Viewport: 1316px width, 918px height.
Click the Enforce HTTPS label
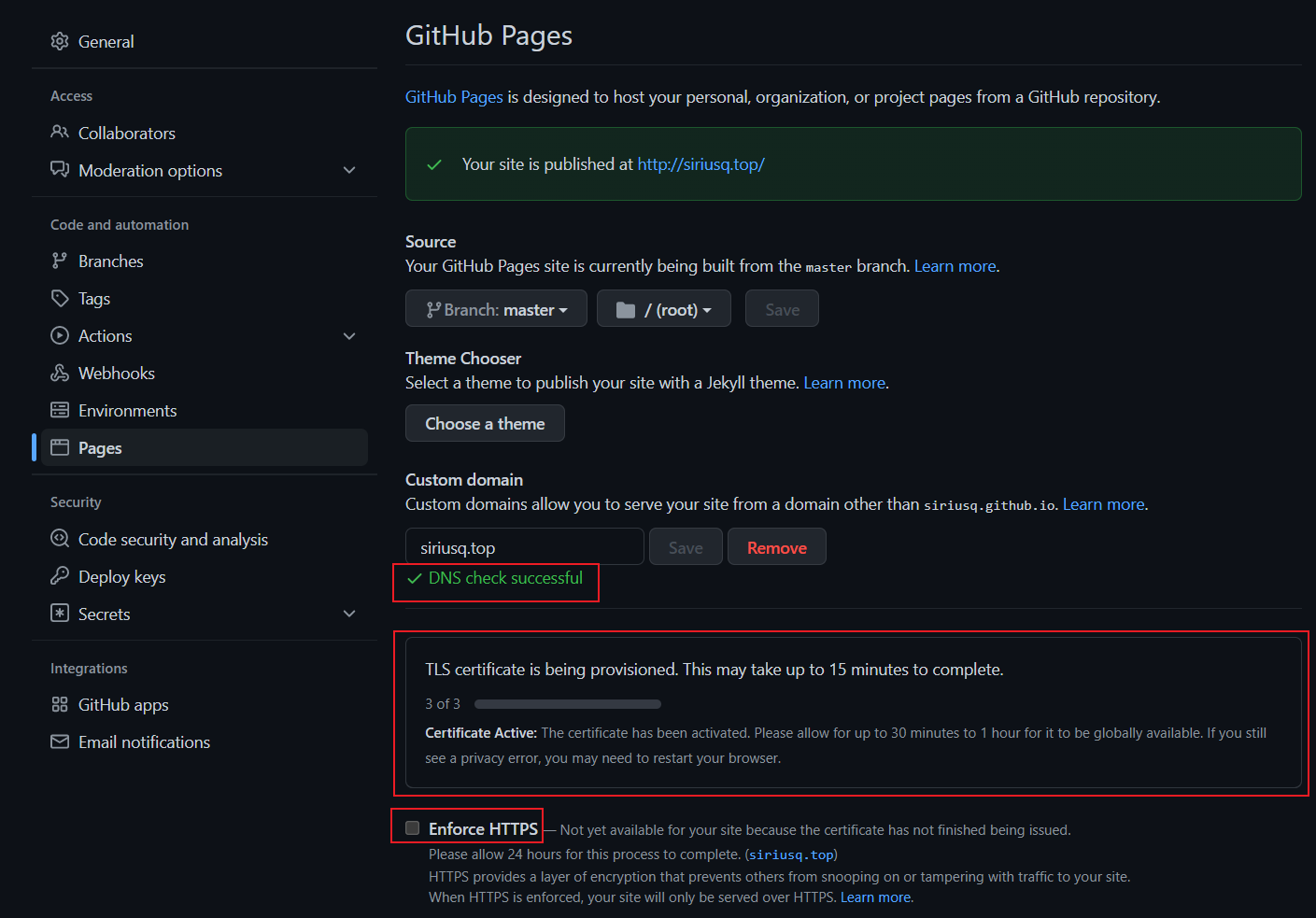pyautogui.click(x=483, y=829)
